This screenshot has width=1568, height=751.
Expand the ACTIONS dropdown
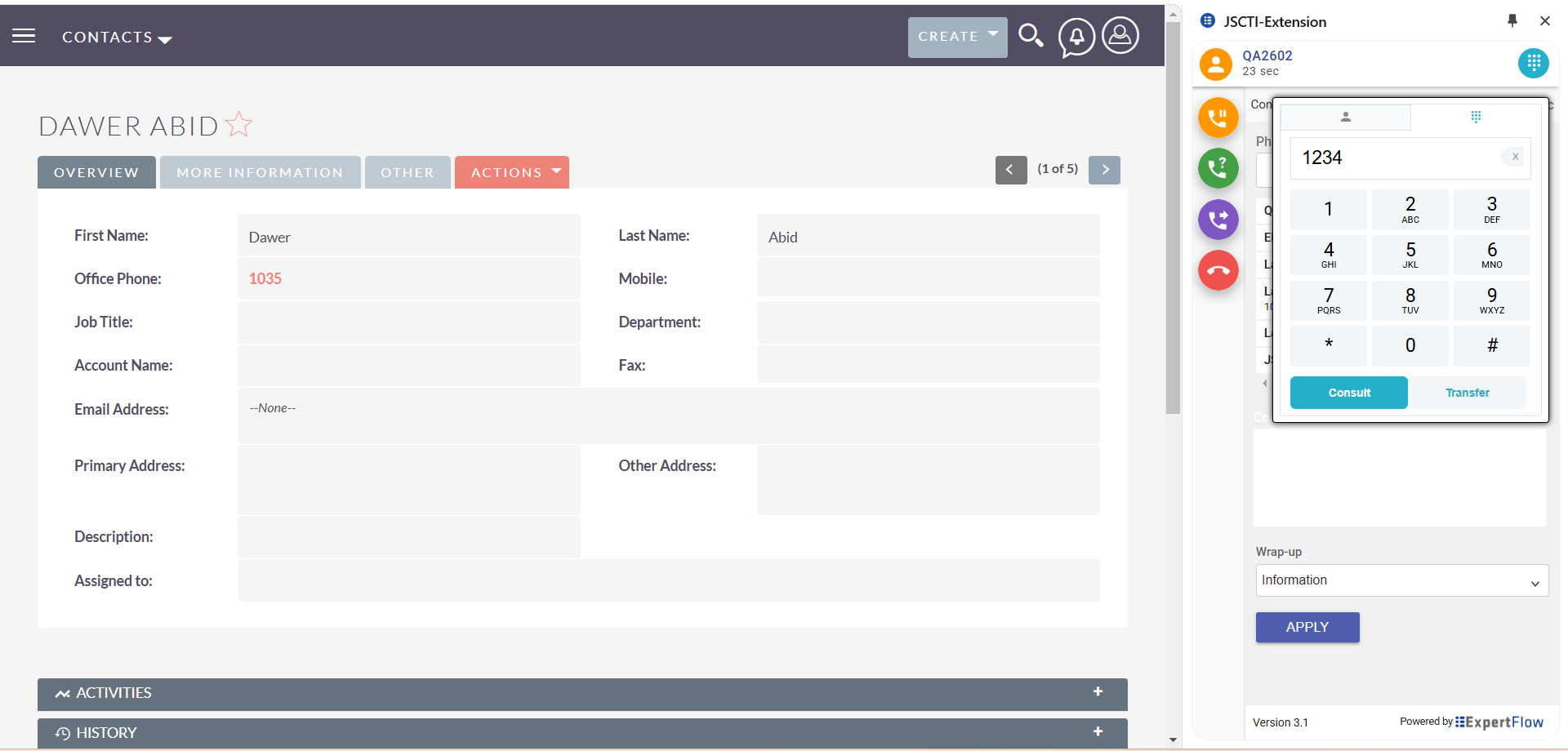[511, 172]
